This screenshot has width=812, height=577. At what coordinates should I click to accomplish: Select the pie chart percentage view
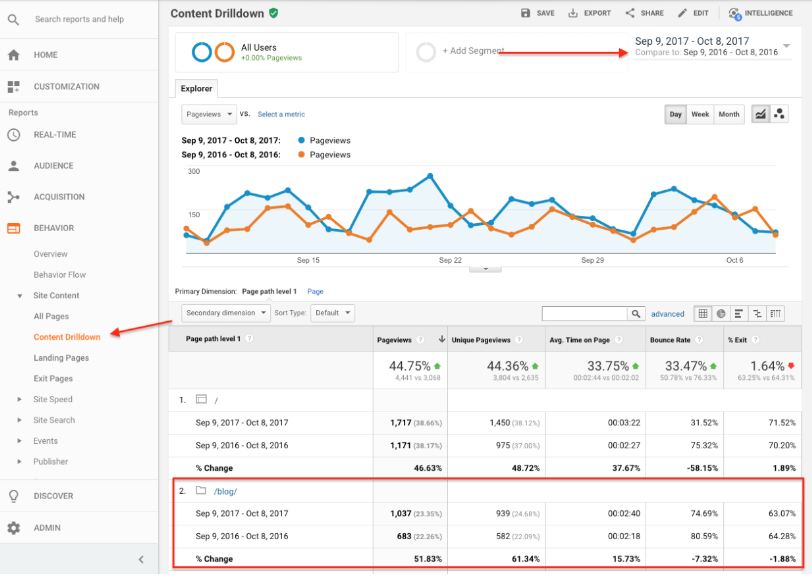721,313
